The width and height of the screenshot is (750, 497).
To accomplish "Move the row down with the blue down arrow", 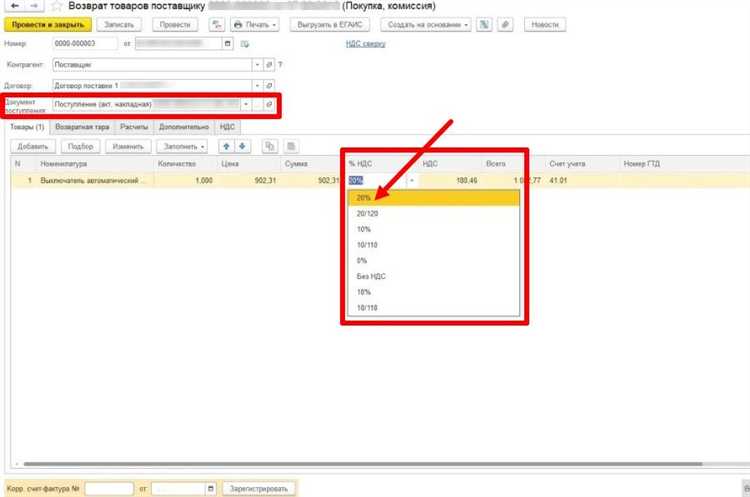I will pyautogui.click(x=243, y=146).
